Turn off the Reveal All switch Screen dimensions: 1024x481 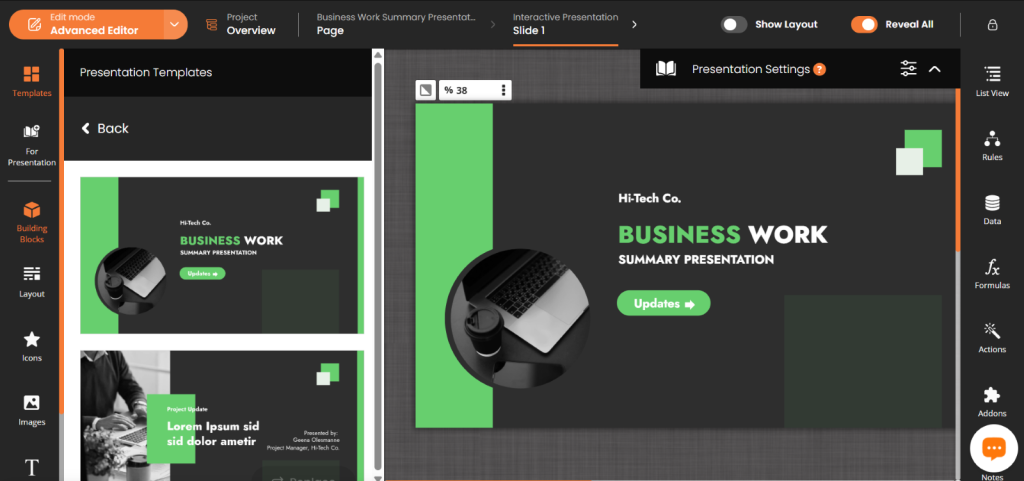[864, 25]
